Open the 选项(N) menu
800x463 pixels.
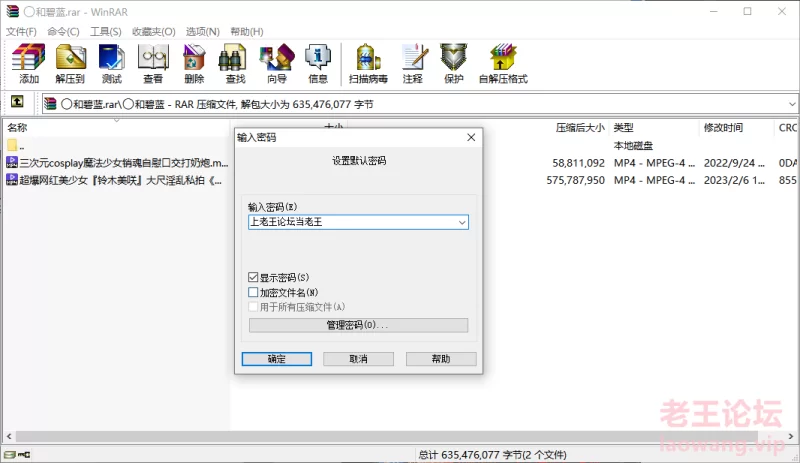point(203,32)
